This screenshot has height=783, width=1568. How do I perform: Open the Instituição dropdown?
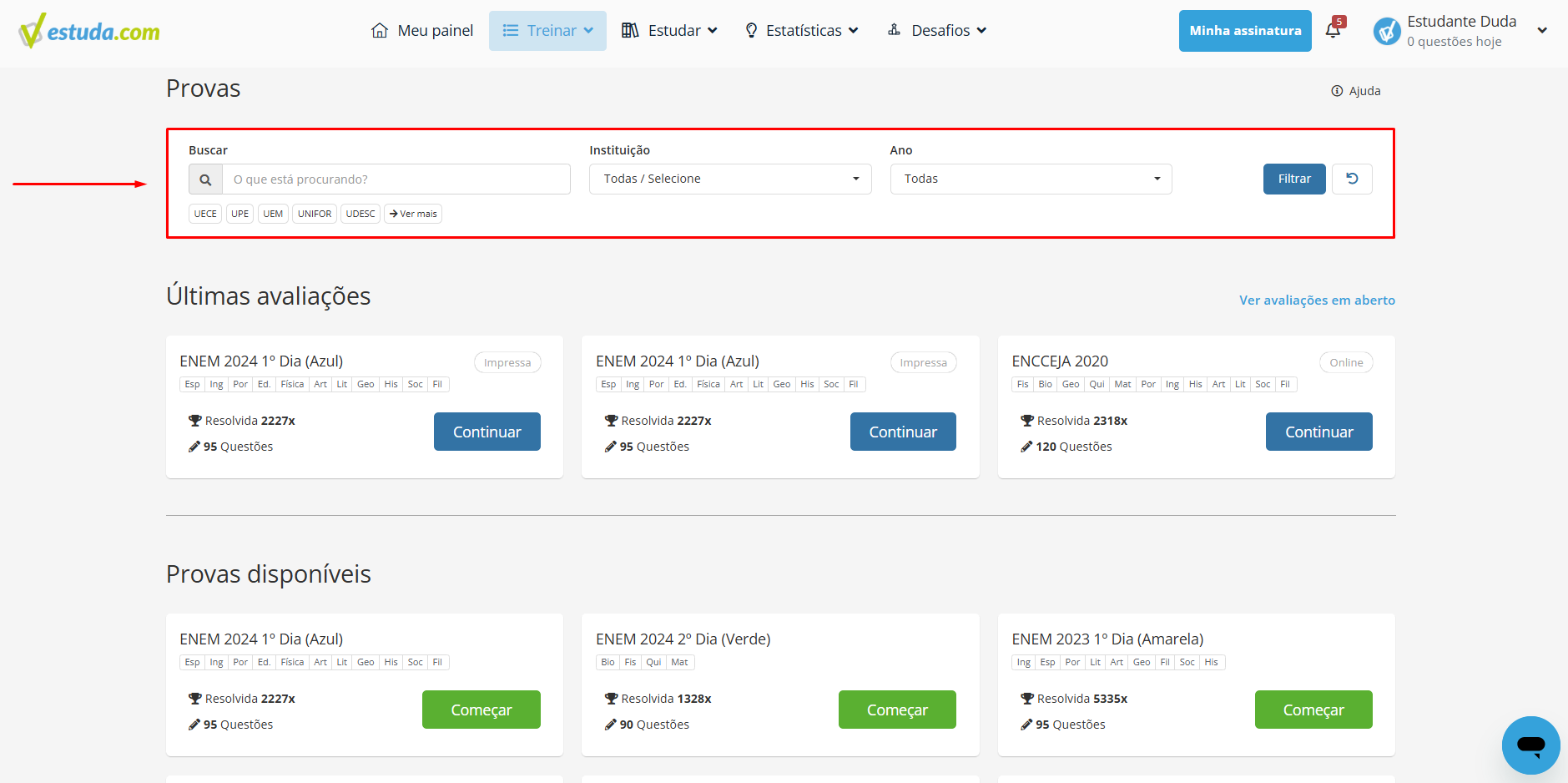[x=730, y=179]
